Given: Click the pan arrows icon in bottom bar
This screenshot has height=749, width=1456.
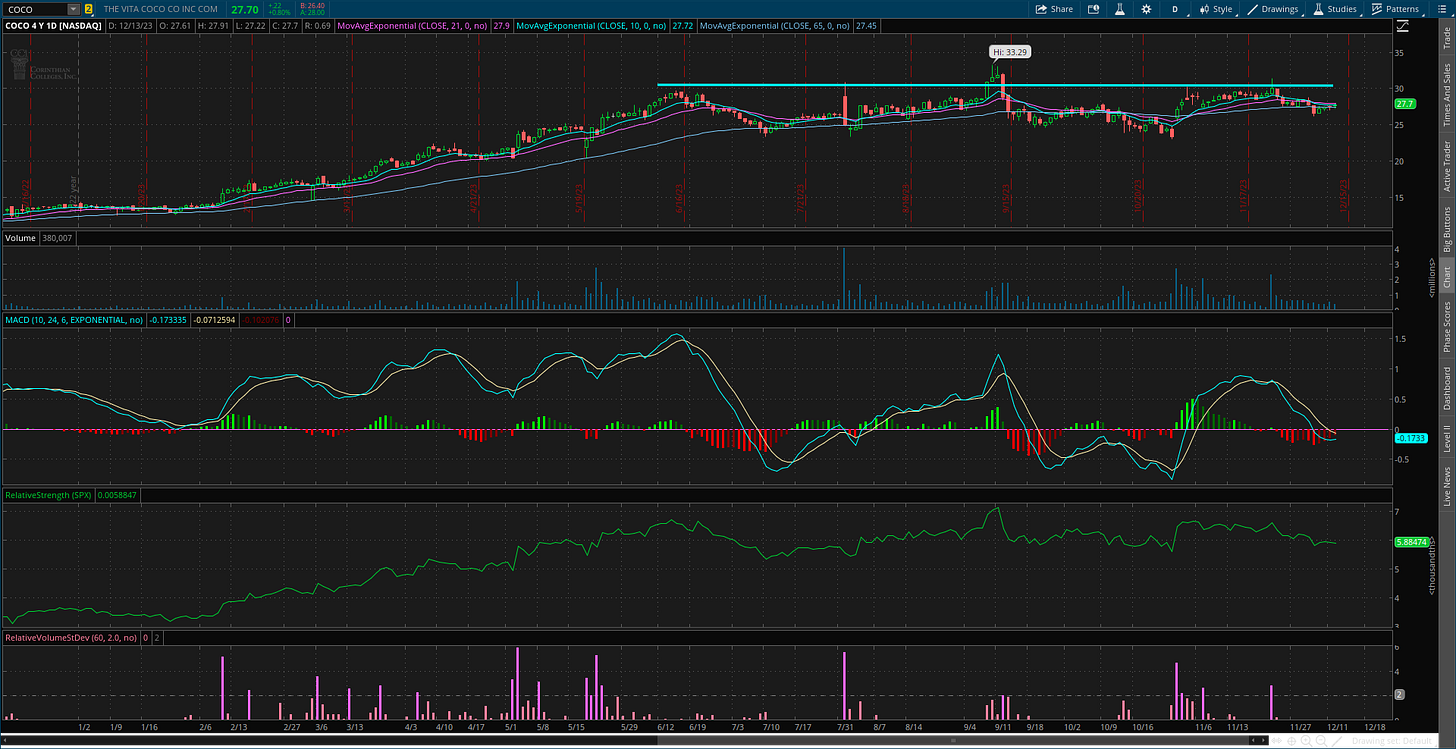Looking at the screenshot, I should point(1276,741).
